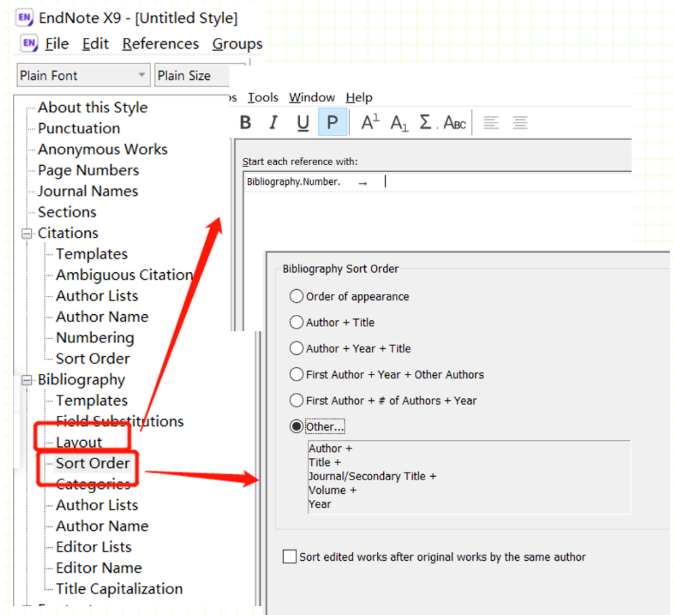This screenshot has height=615, width=674.
Task: Click the Citations tree label
Action: click(x=68, y=233)
